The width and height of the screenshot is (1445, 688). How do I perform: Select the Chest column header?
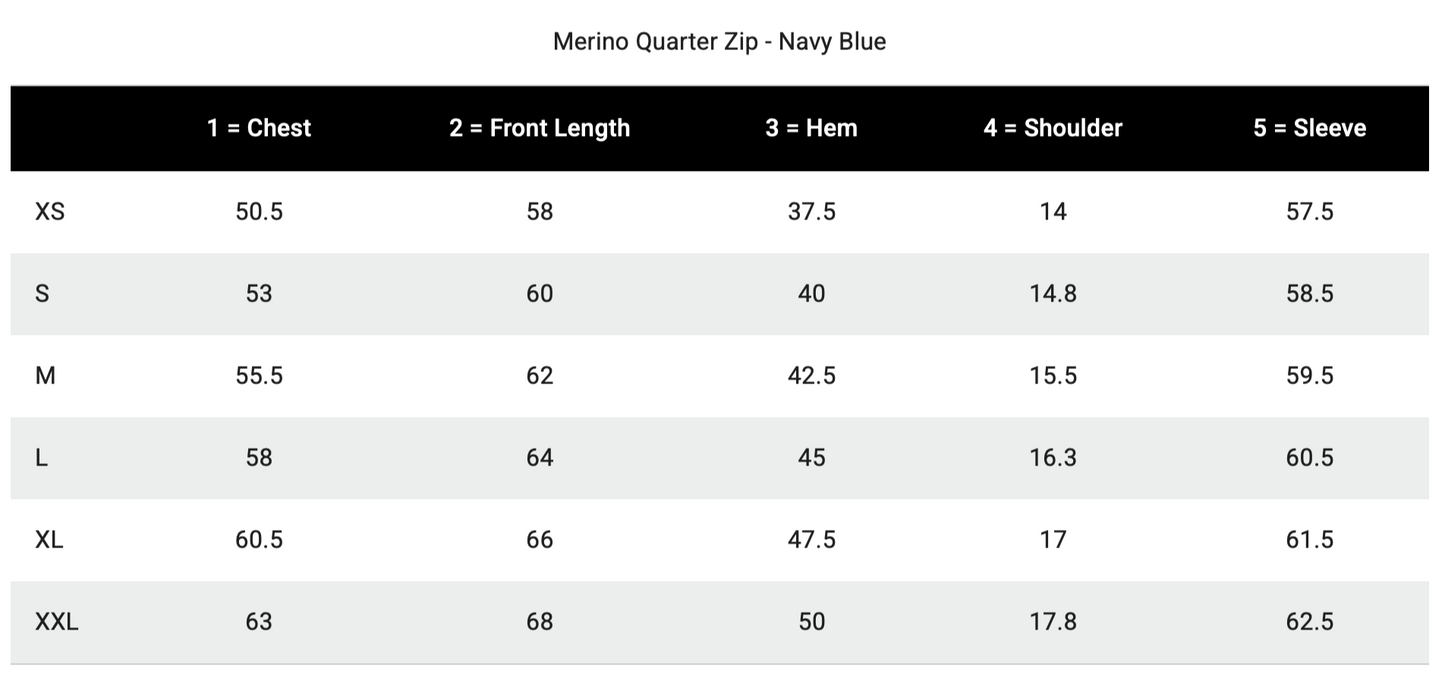259,128
